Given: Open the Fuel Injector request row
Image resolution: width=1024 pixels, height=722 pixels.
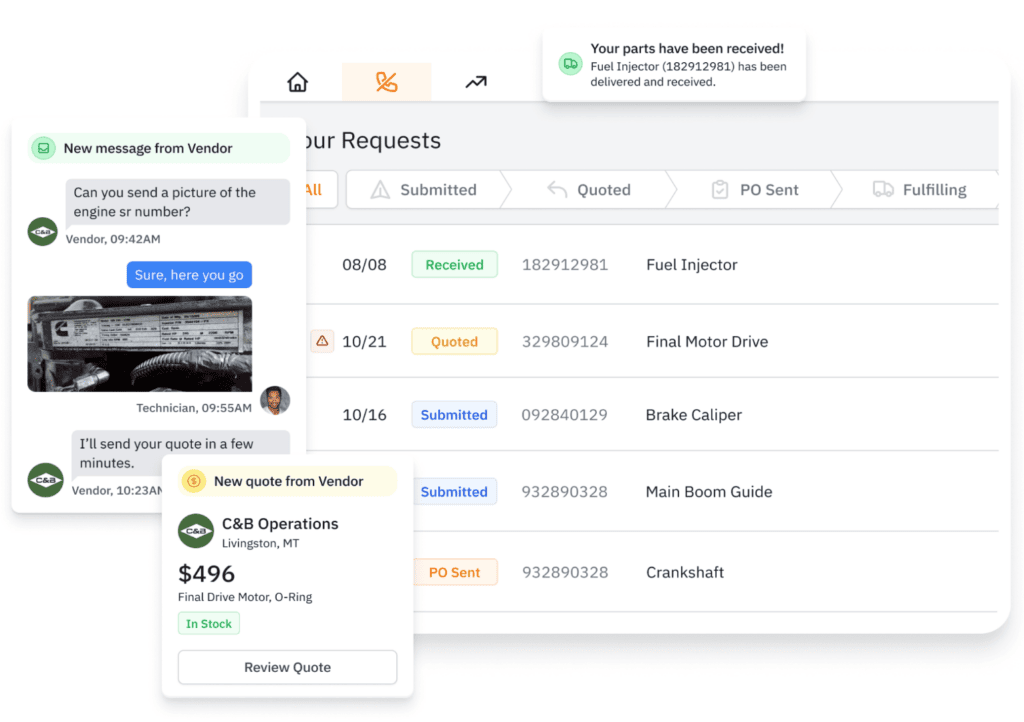Looking at the screenshot, I should coord(691,265).
